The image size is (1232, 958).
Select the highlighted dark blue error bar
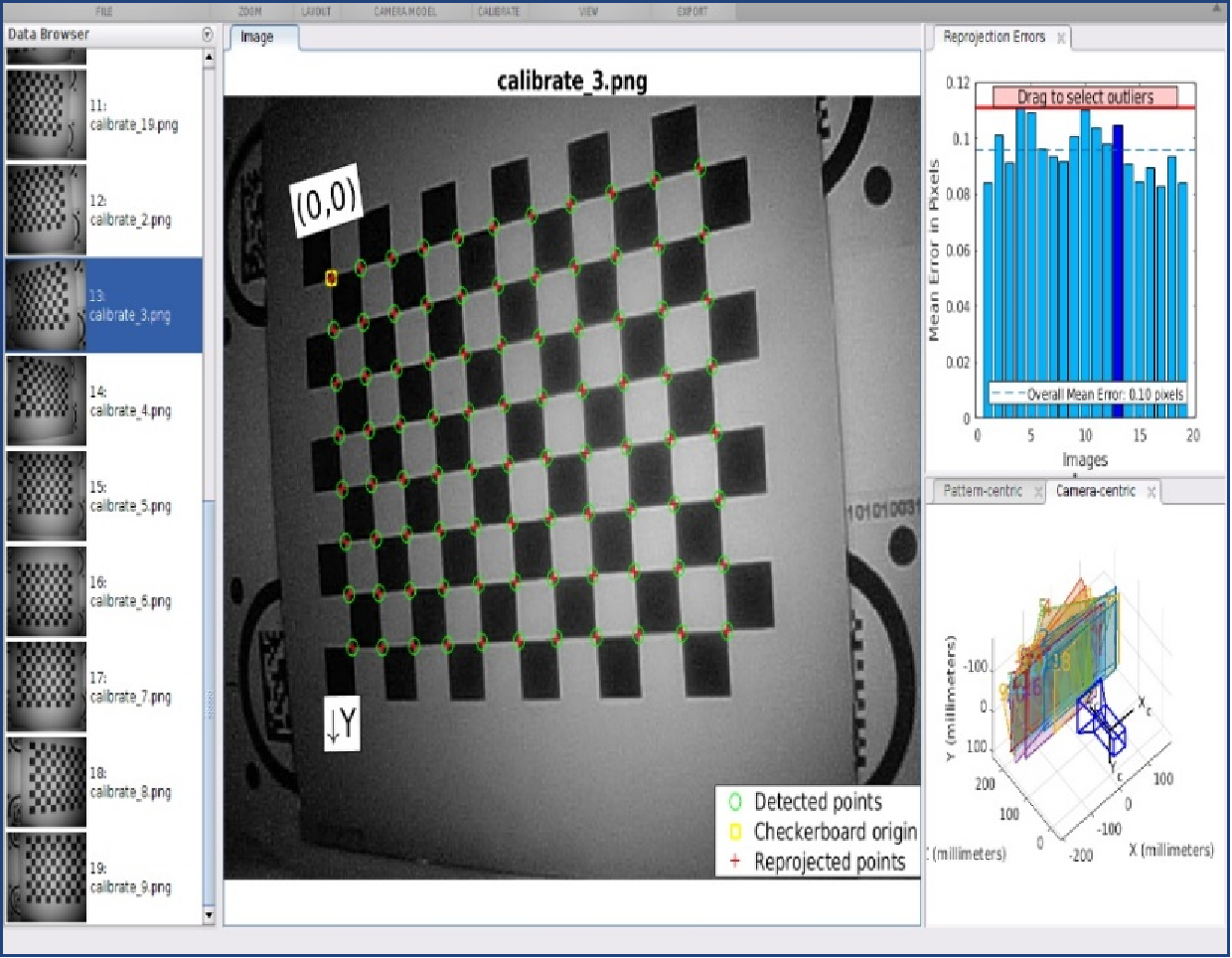pos(1118,271)
